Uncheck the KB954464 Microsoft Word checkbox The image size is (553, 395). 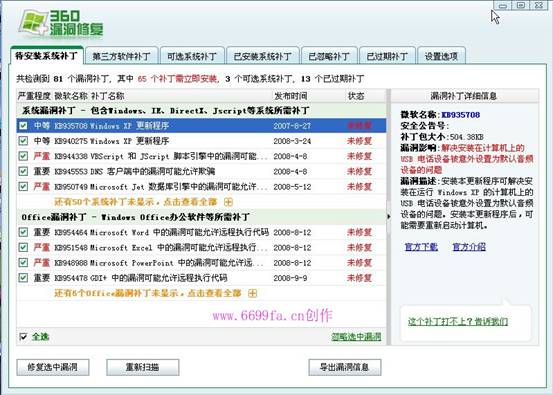click(x=23, y=232)
